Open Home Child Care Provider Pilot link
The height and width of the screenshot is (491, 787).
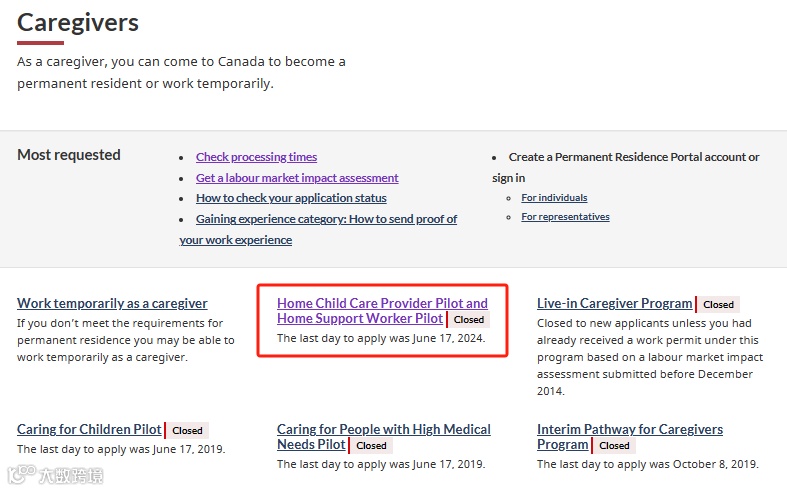tap(382, 303)
